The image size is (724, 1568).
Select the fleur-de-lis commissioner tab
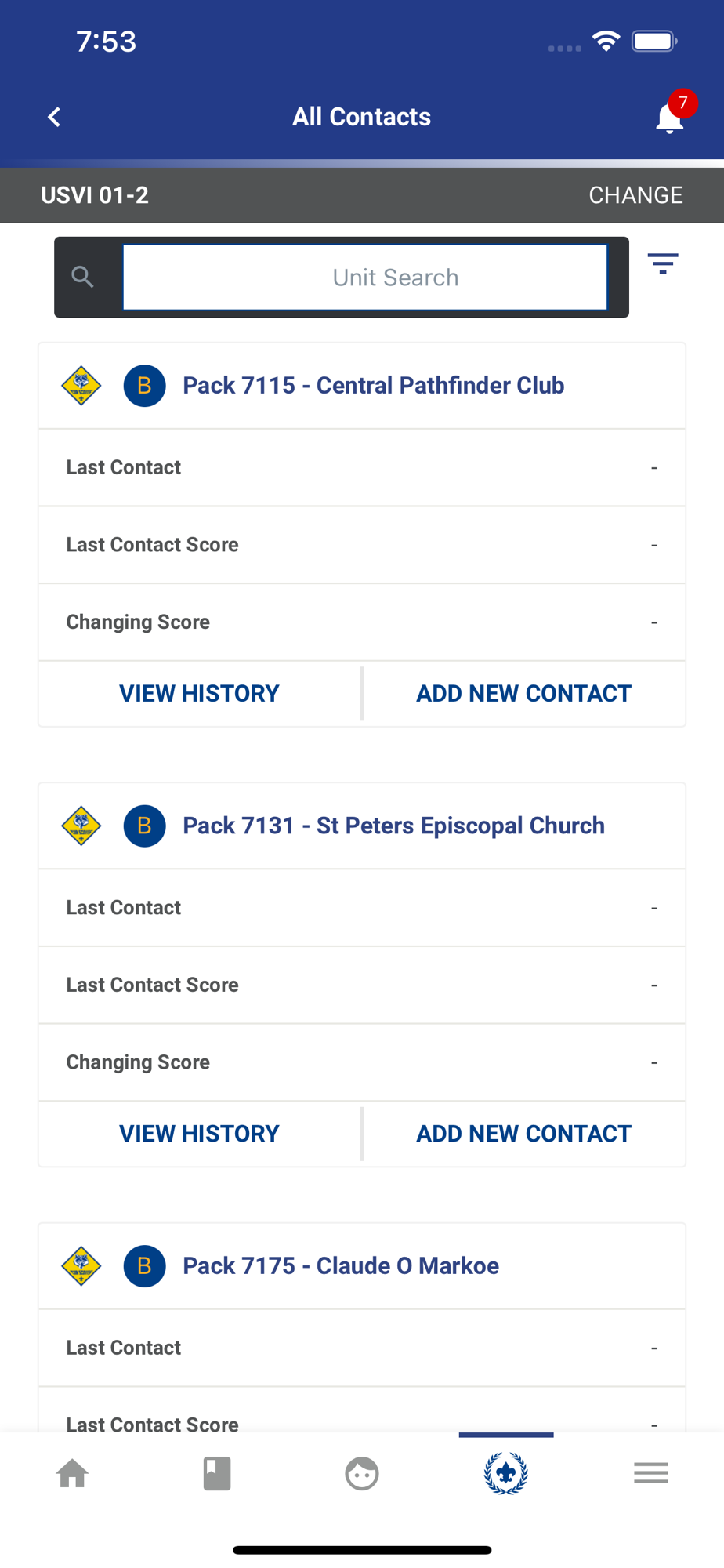click(x=506, y=1474)
